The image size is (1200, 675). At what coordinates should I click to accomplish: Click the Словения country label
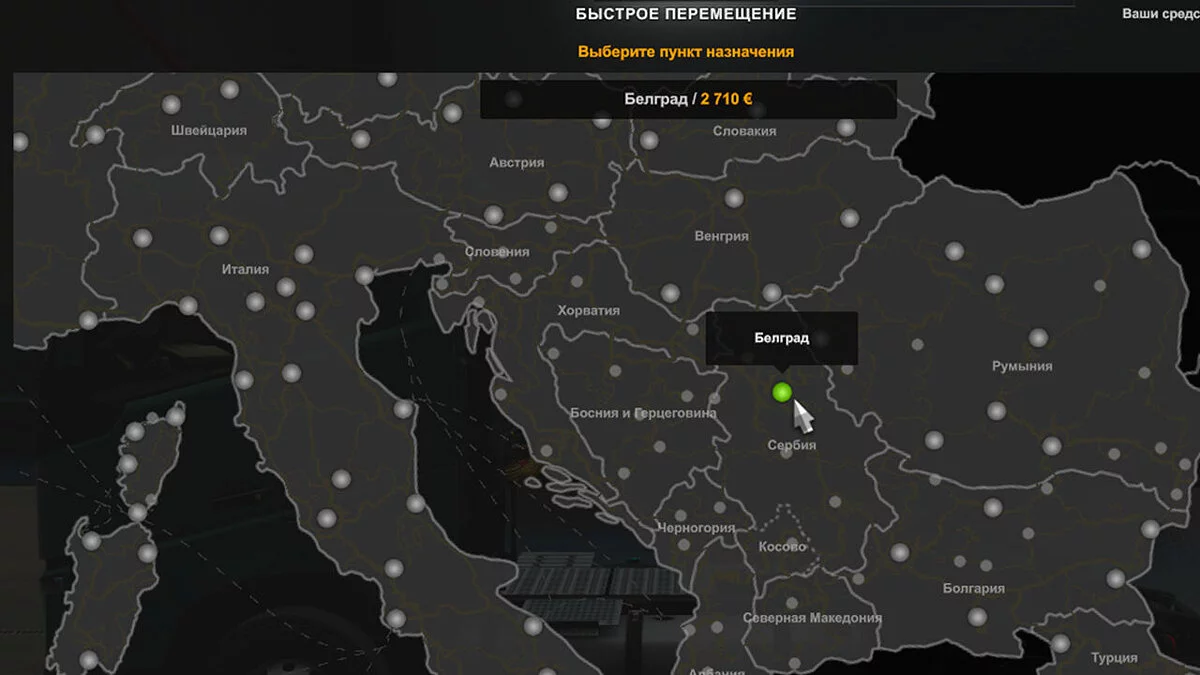pos(497,252)
